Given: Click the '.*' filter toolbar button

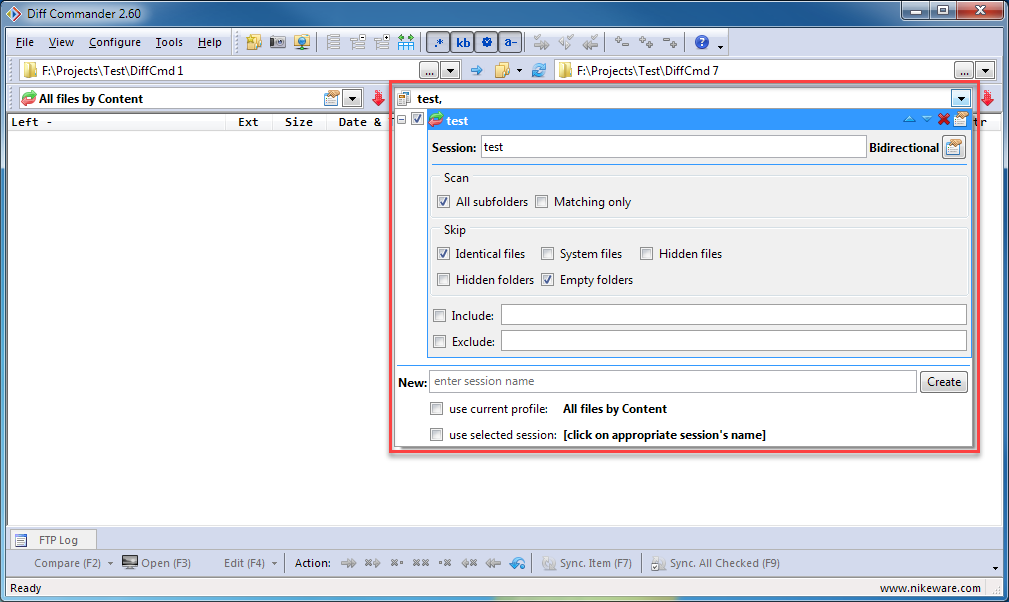Looking at the screenshot, I should (x=438, y=42).
